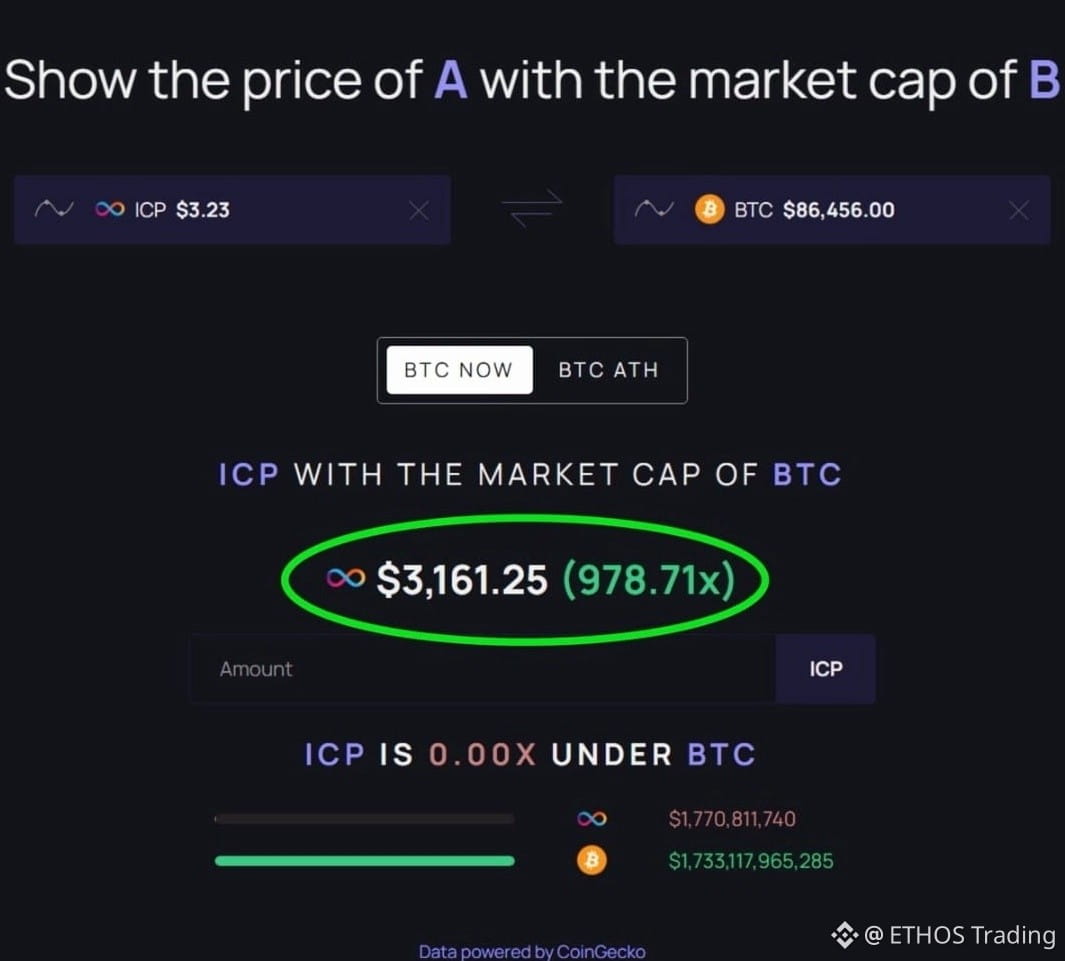
Task: Select the BTC ATH tab
Action: click(608, 370)
